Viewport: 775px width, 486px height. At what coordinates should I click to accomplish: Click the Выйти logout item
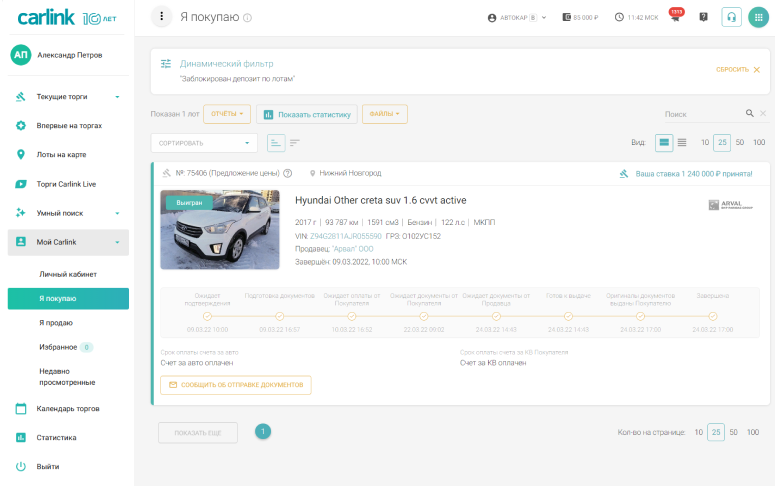[x=47, y=466]
